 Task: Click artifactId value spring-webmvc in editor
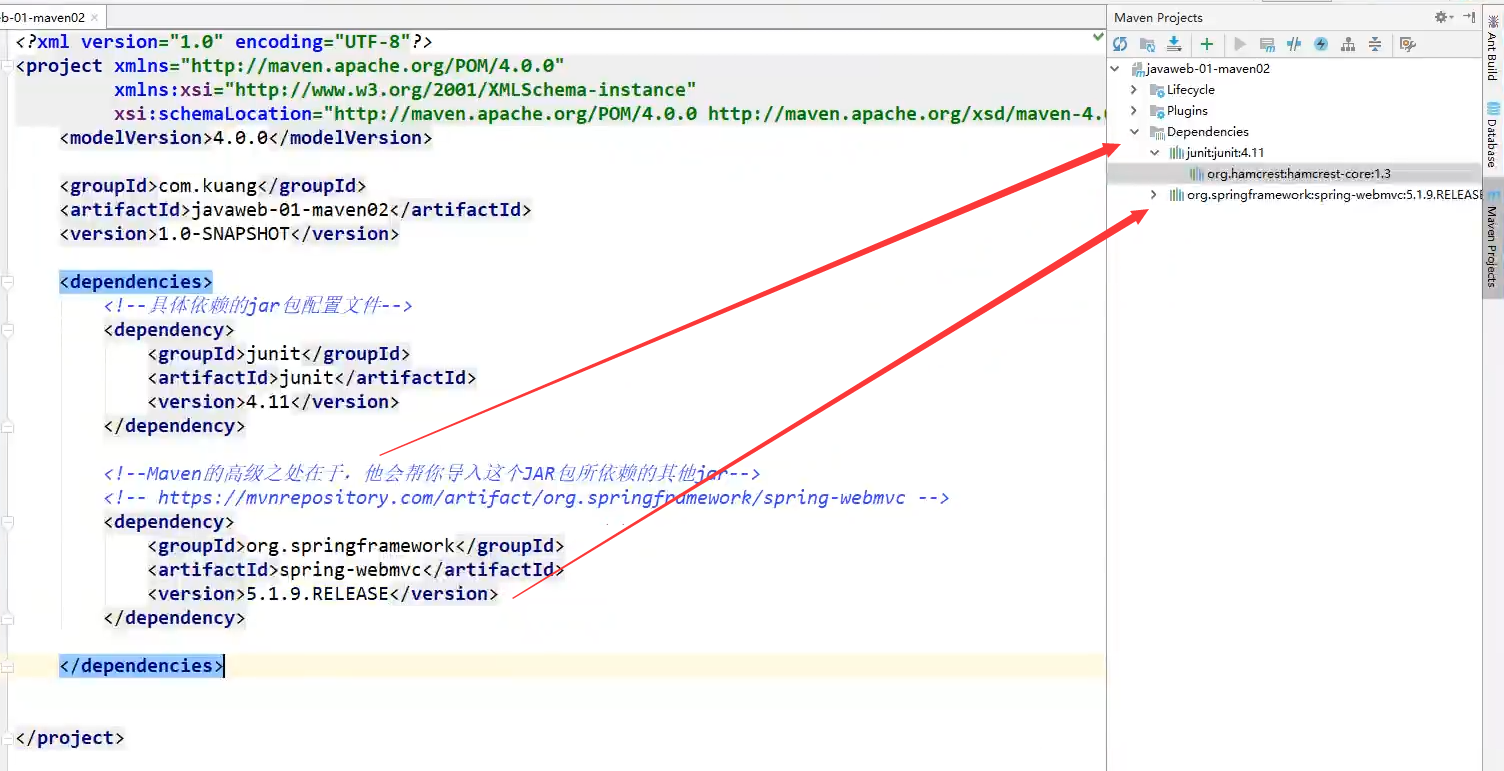[x=350, y=570]
